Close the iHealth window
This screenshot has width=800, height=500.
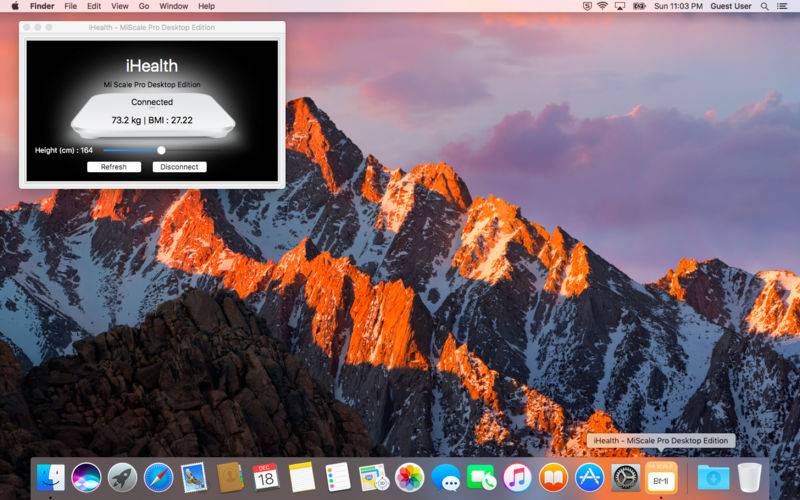(x=27, y=28)
